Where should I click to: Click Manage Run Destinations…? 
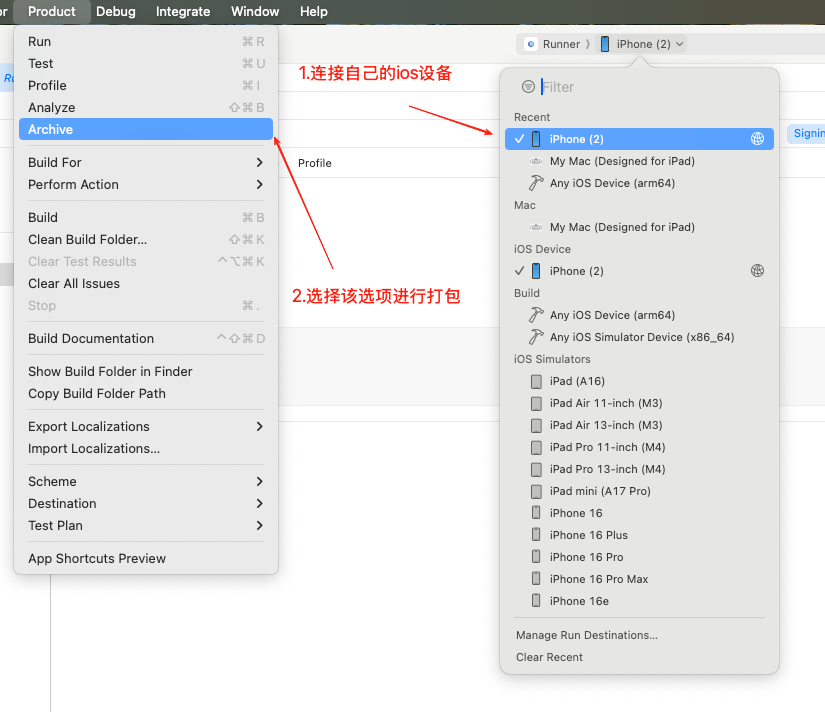587,635
